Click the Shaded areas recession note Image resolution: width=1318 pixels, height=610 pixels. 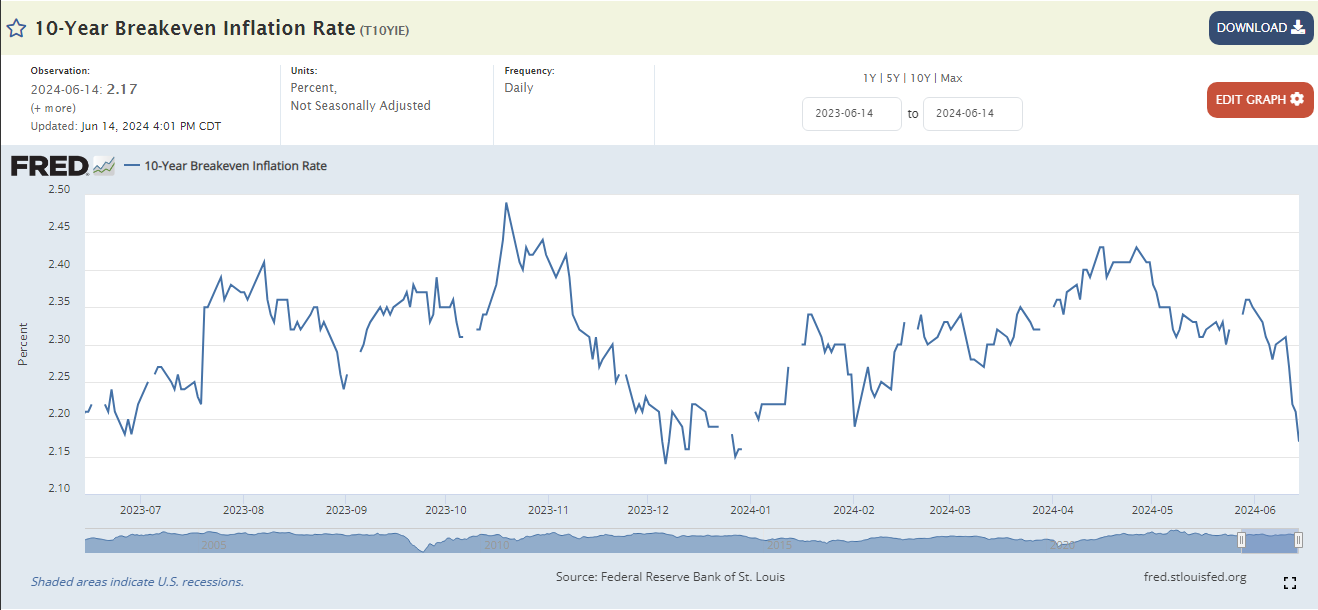point(137,582)
